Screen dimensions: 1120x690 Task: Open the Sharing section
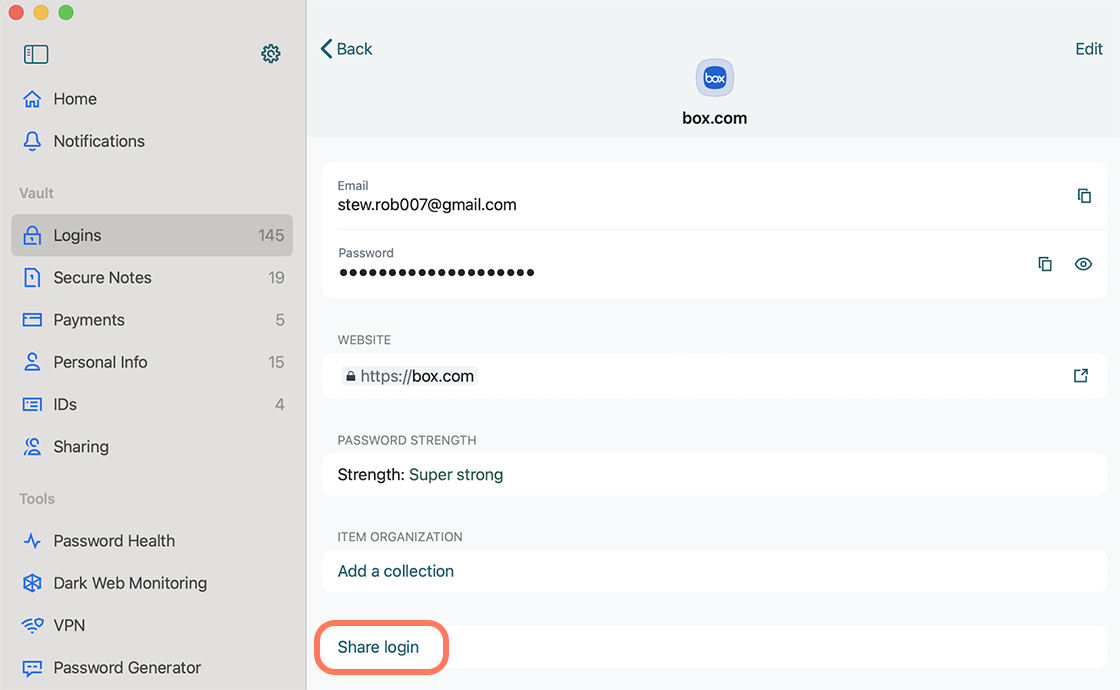pos(152,446)
